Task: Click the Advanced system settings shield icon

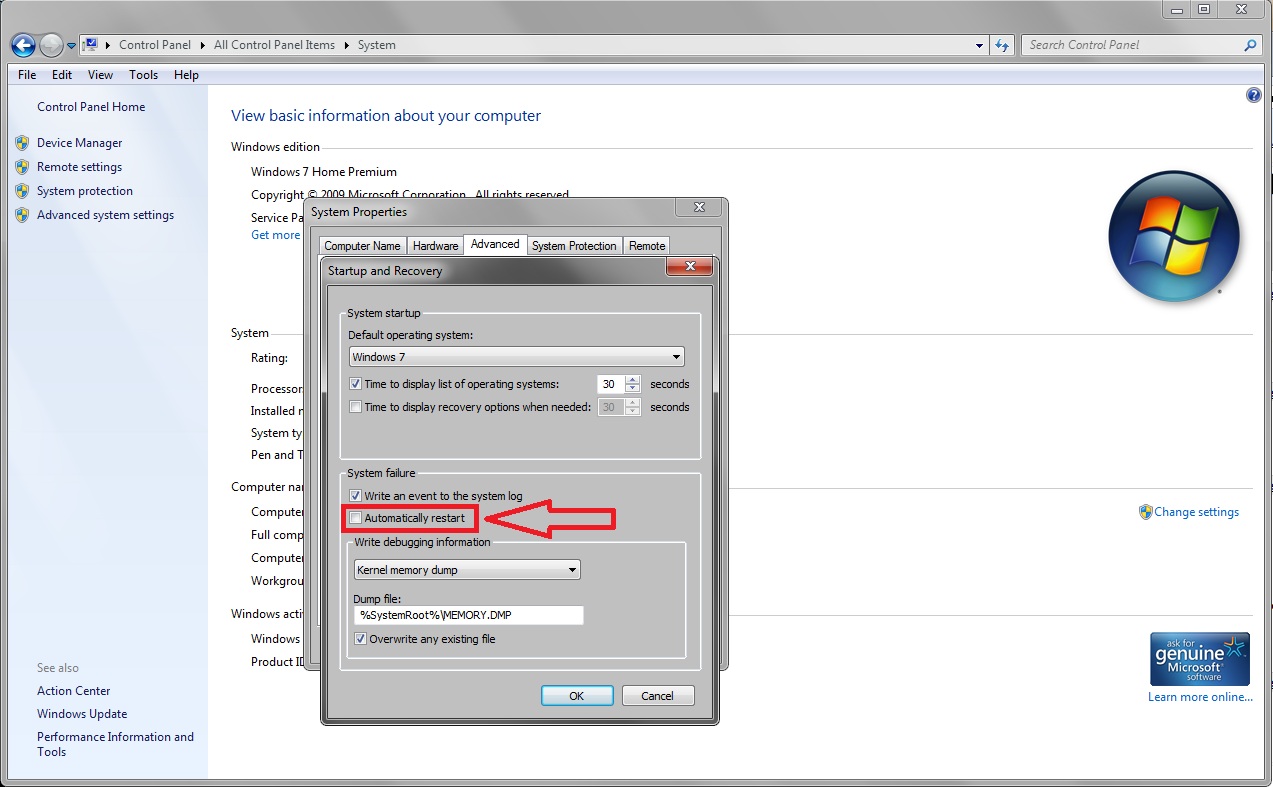Action: pos(22,215)
